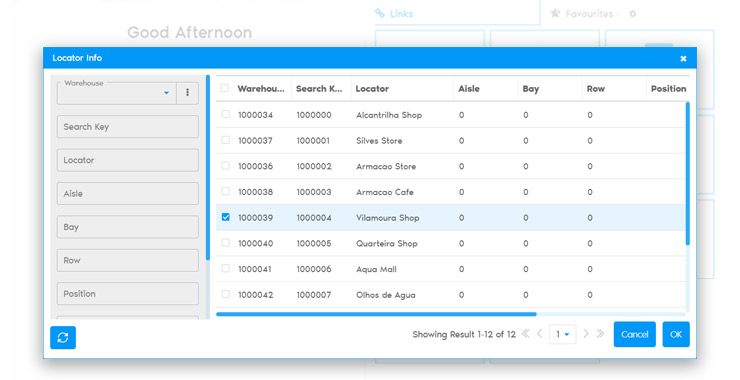Open the page number dropdown
This screenshot has height=380, width=740.
[x=563, y=334]
